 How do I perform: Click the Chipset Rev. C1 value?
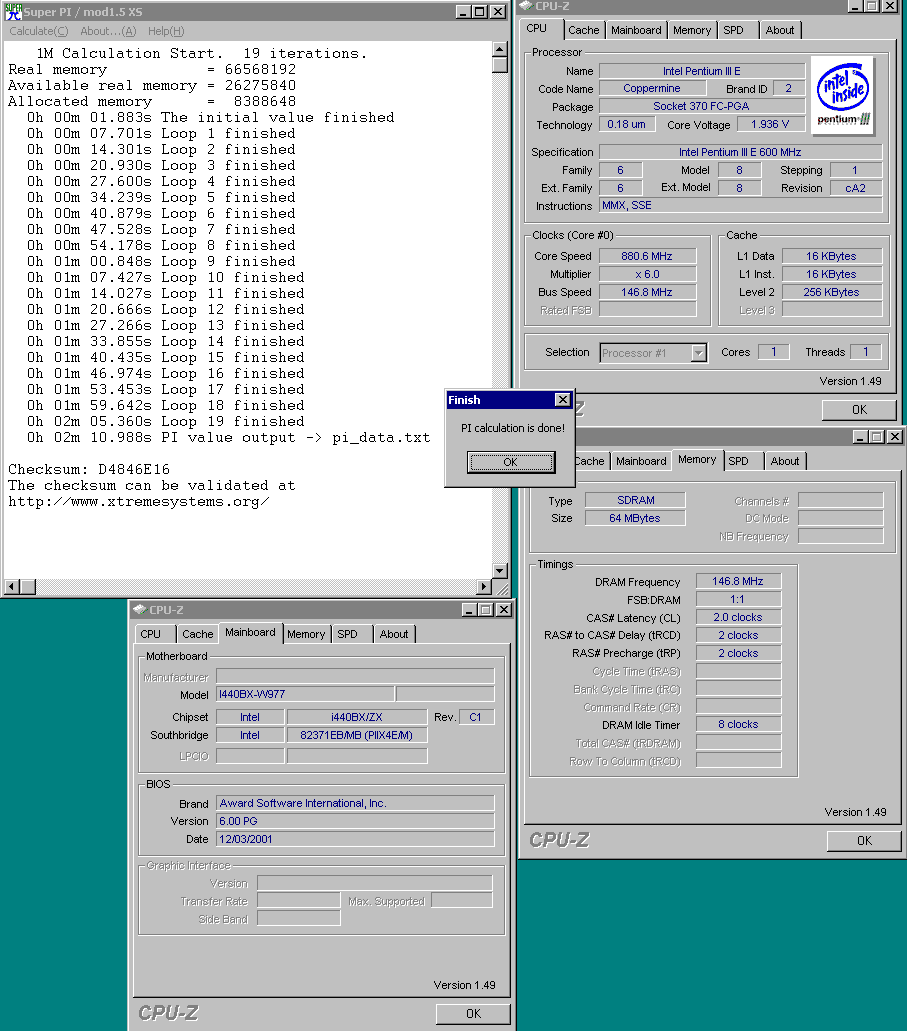[476, 717]
